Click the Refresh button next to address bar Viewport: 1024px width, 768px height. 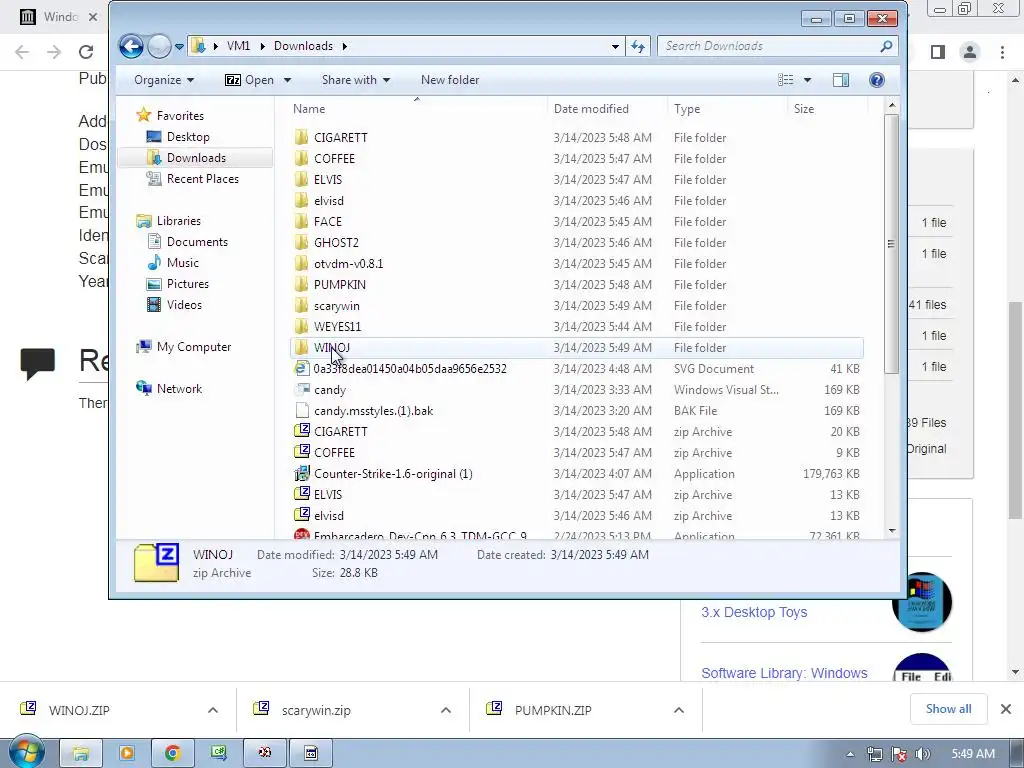pyautogui.click(x=638, y=46)
